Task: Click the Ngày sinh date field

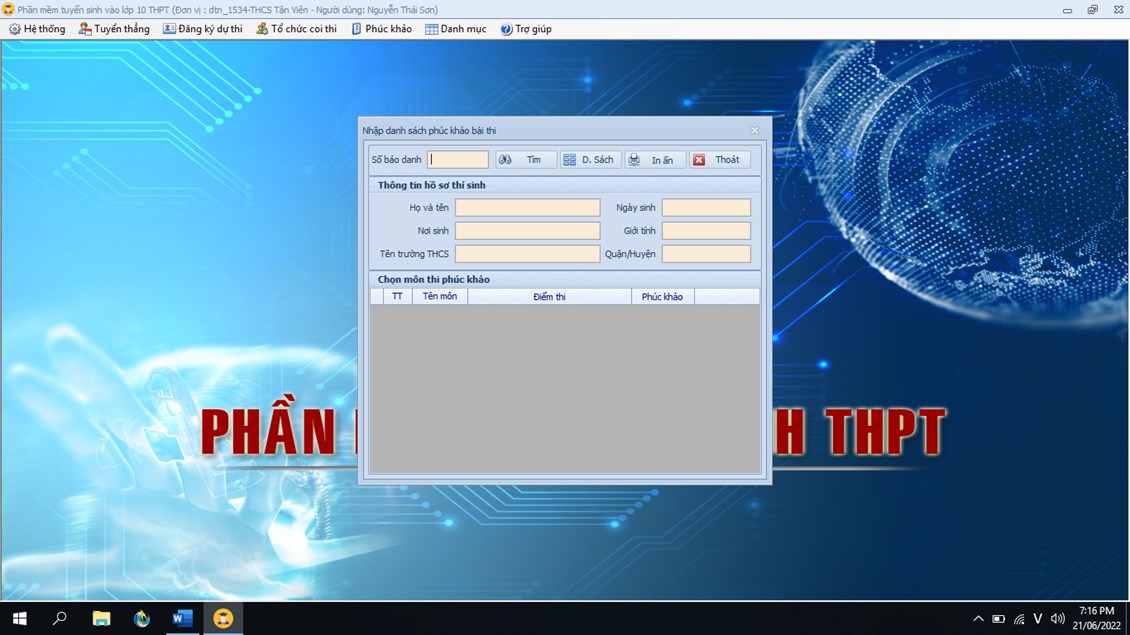Action: coord(706,208)
